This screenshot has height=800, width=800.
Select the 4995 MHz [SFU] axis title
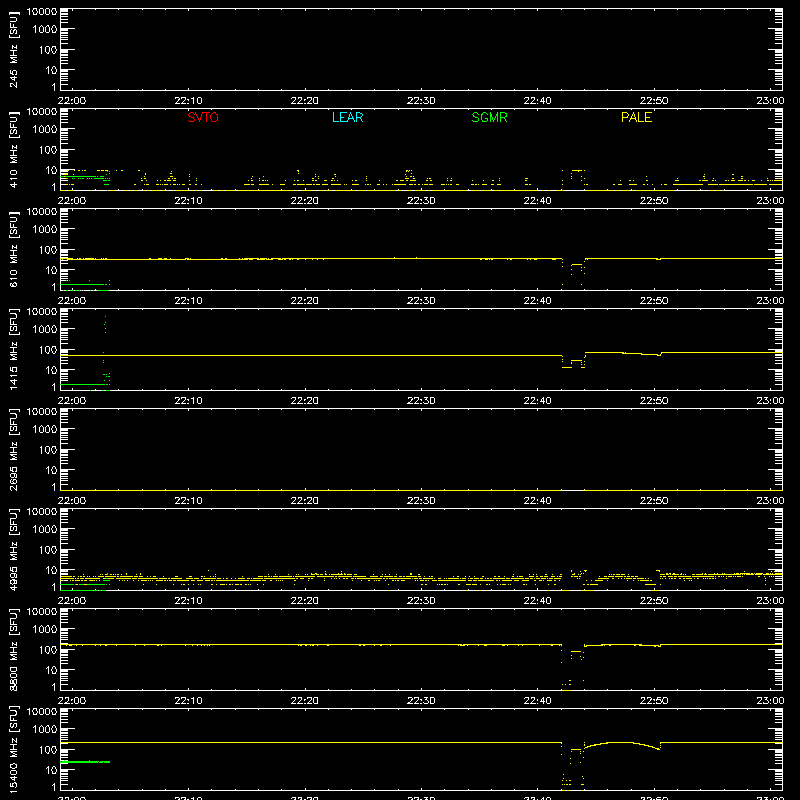point(13,549)
